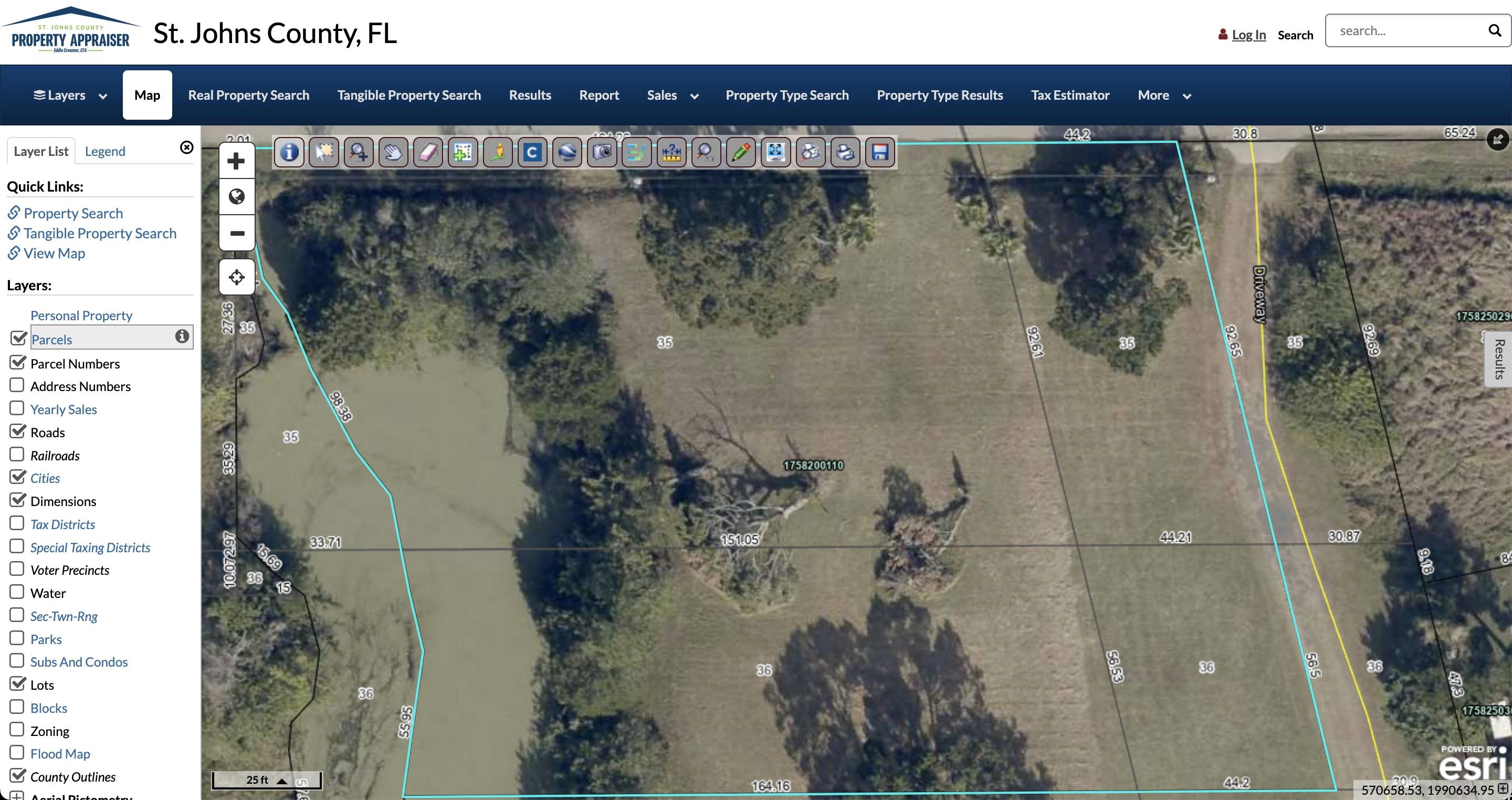Screen dimensions: 1512x800
Task: Select the Identify info tool
Action: pos(289,153)
